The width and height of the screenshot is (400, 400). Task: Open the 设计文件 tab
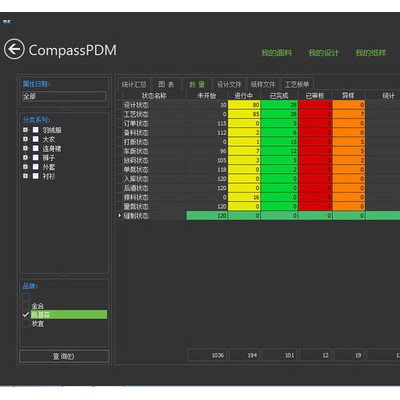pyautogui.click(x=229, y=84)
